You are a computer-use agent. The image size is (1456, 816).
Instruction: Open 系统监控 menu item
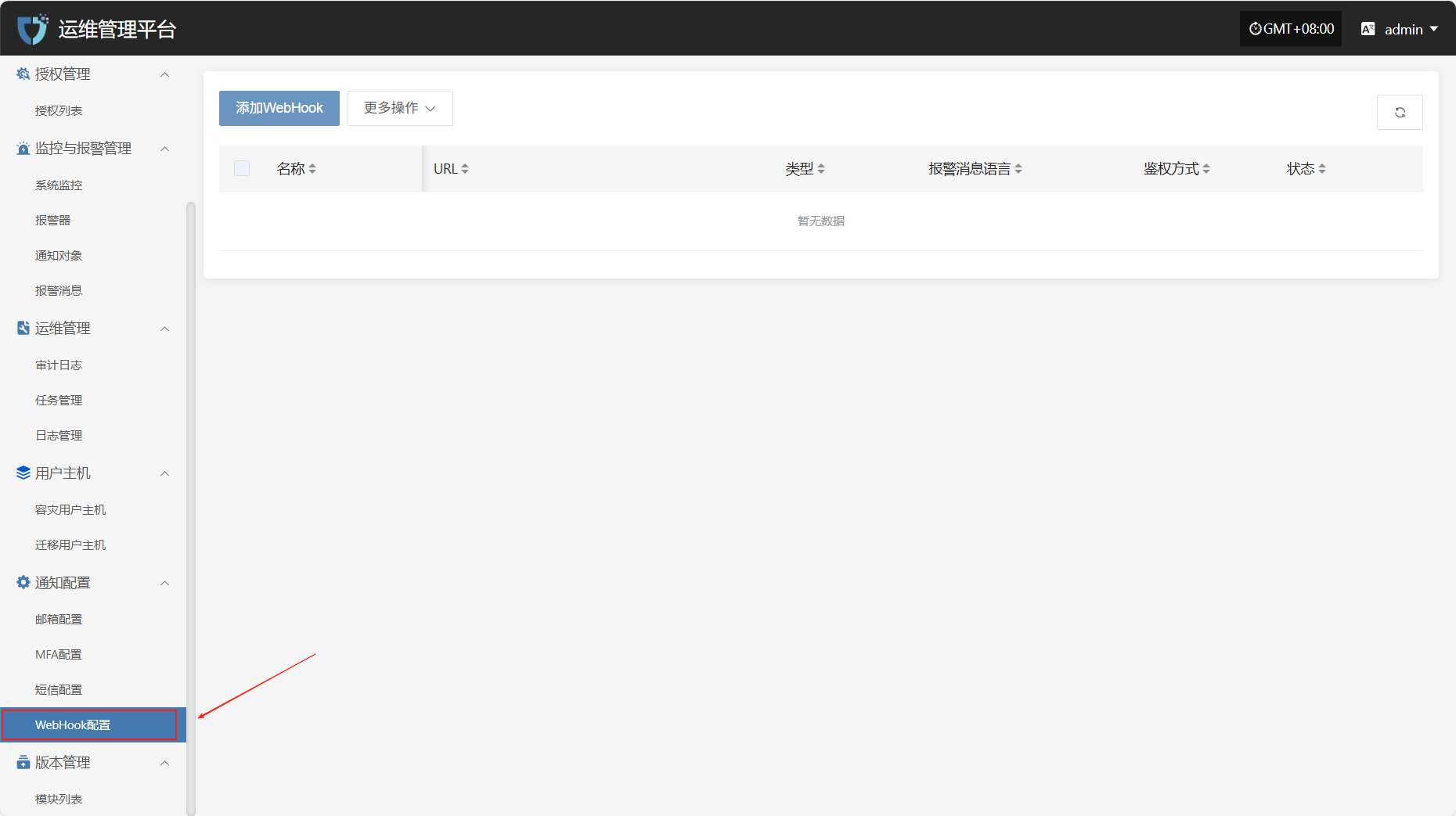pos(93,185)
